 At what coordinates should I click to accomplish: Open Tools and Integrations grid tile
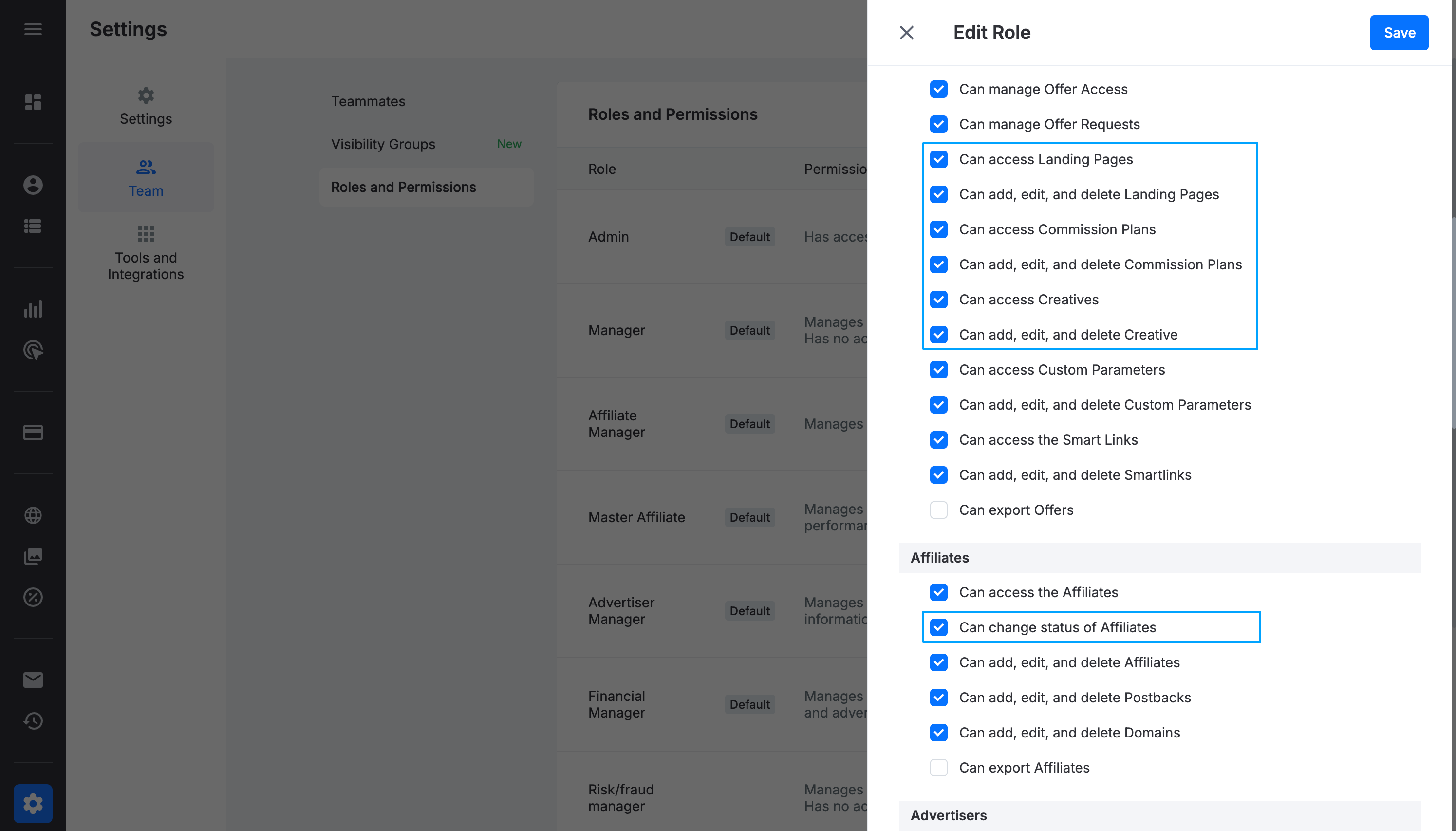pos(146,253)
